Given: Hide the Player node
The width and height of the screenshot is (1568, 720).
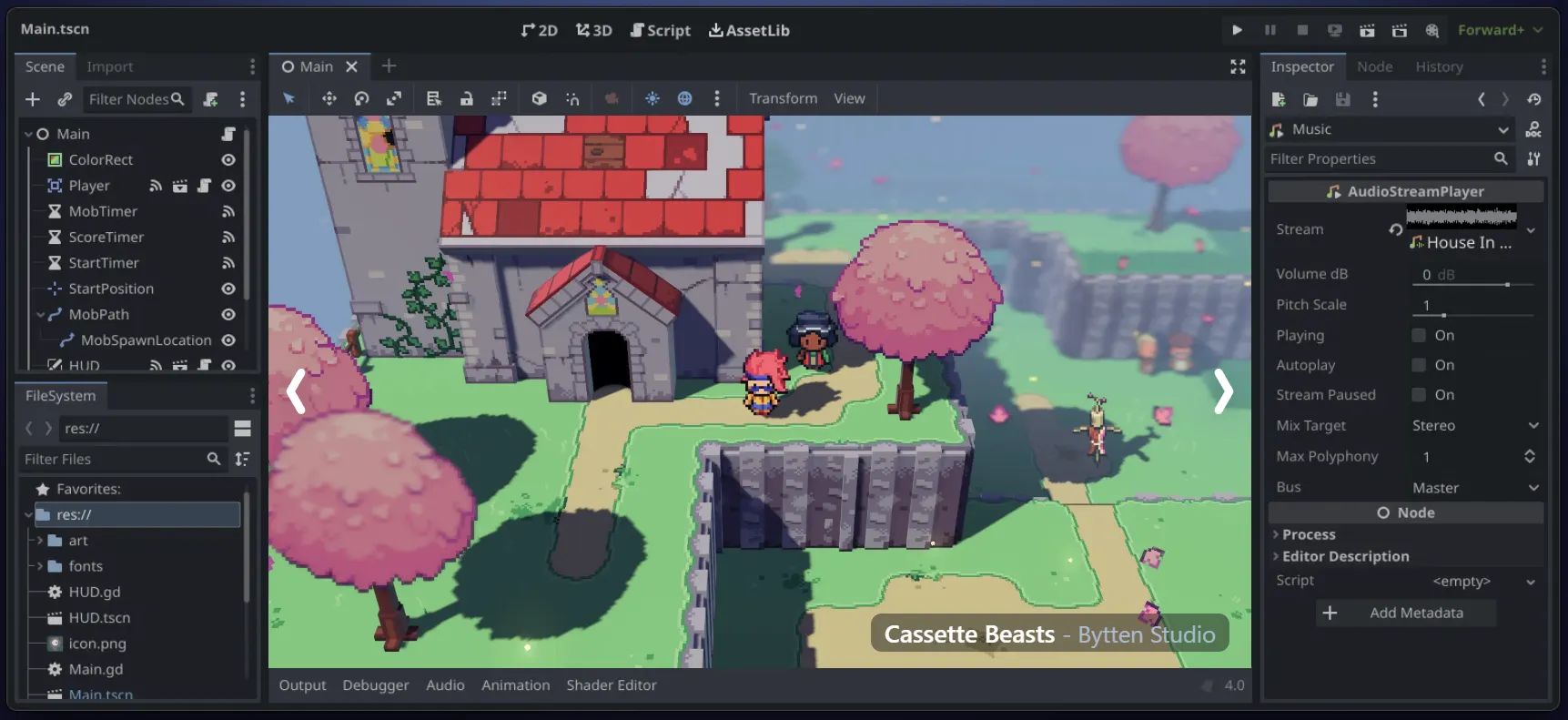Looking at the screenshot, I should point(228,186).
